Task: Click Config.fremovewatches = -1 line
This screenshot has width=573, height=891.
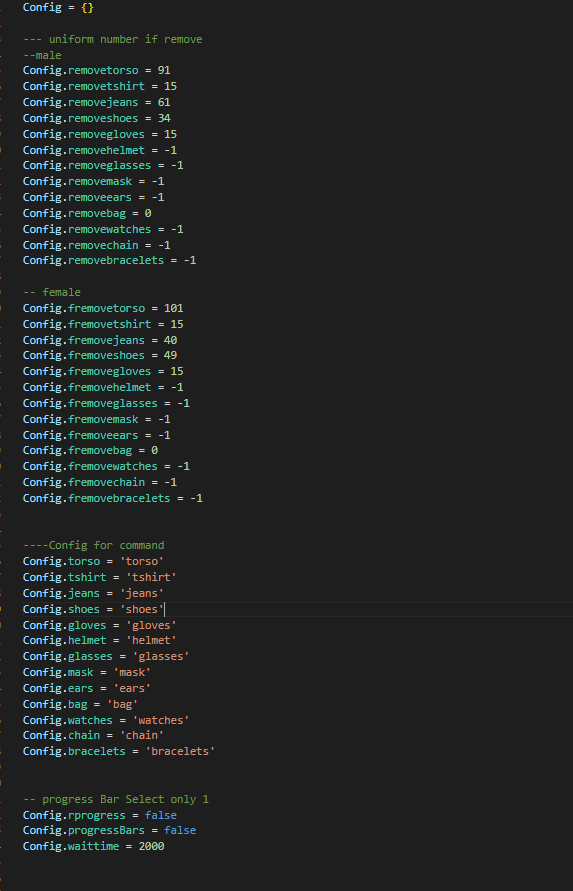Action: [x=106, y=466]
